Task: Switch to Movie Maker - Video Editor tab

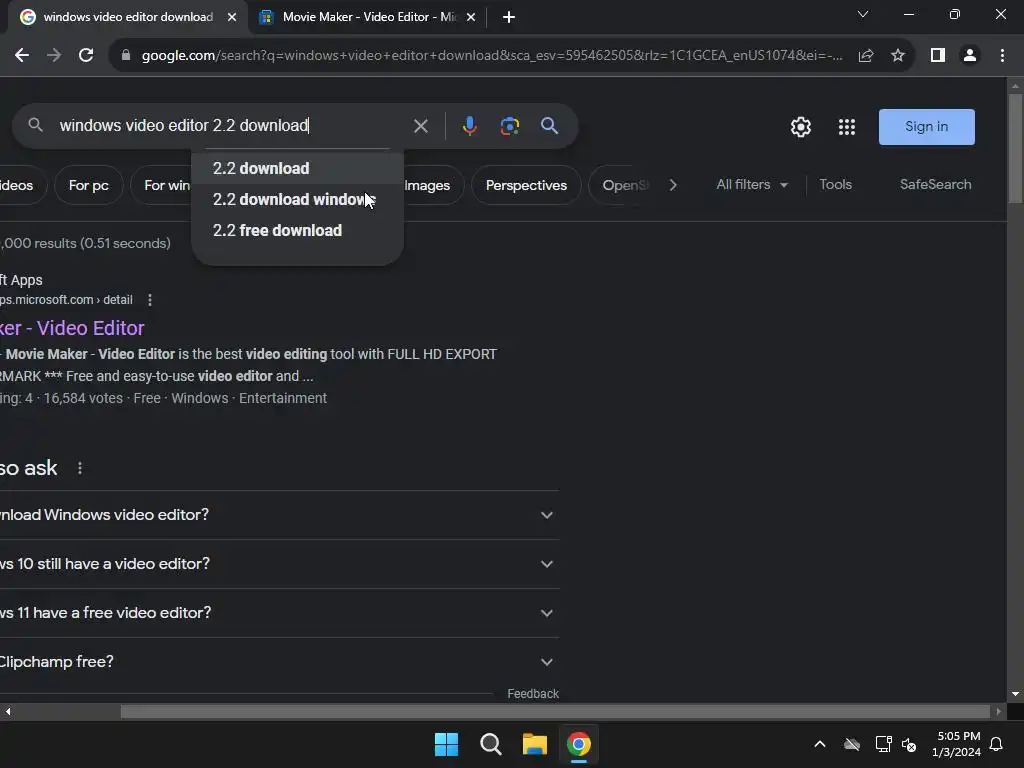Action: click(x=369, y=17)
